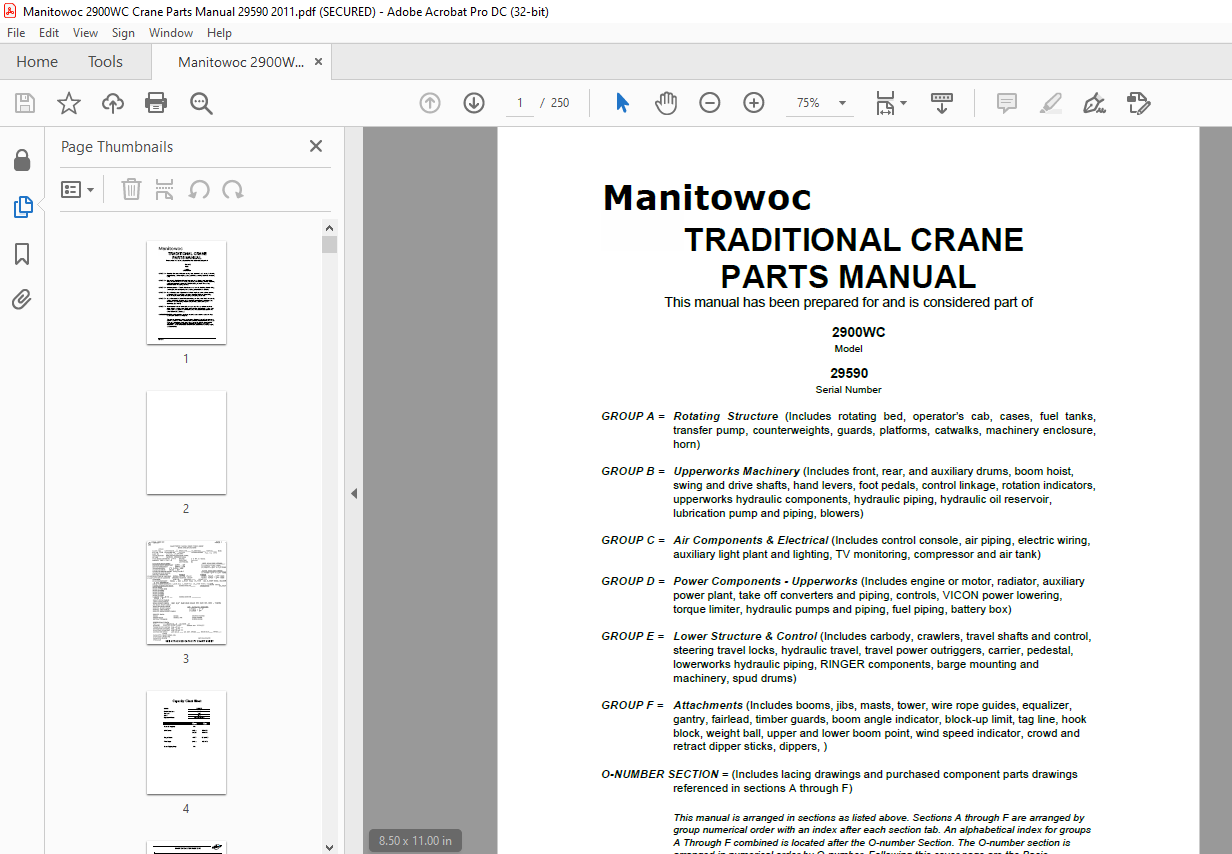Image resolution: width=1232 pixels, height=854 pixels.
Task: Rotate page counterclockwise in thumbnails
Action: [199, 189]
